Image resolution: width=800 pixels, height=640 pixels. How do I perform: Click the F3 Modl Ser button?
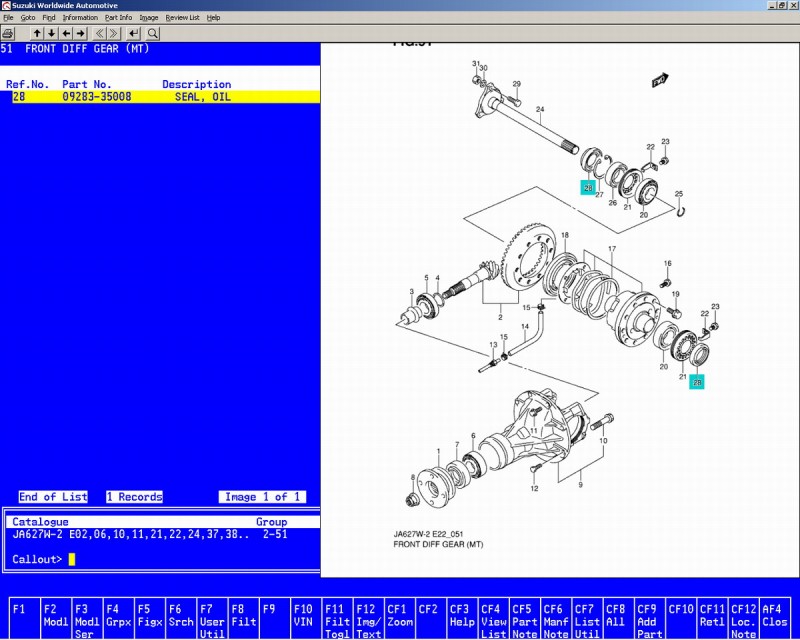pyautogui.click(x=87, y=618)
